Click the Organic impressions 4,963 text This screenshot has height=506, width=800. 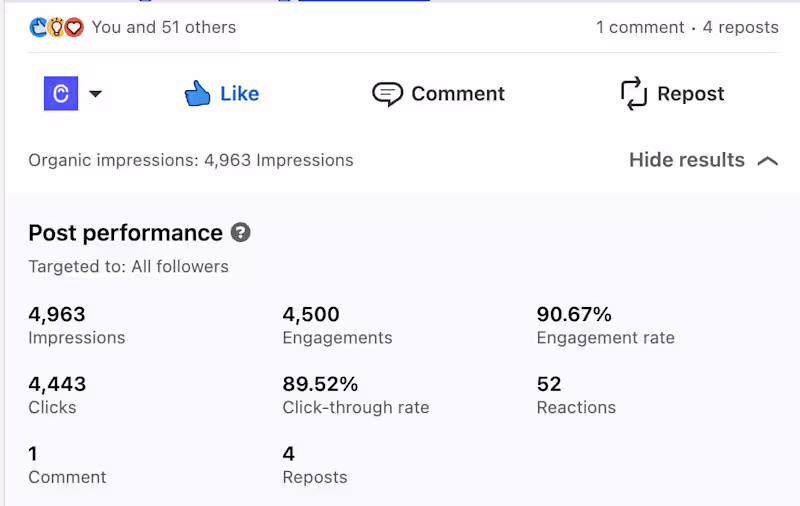tap(191, 160)
